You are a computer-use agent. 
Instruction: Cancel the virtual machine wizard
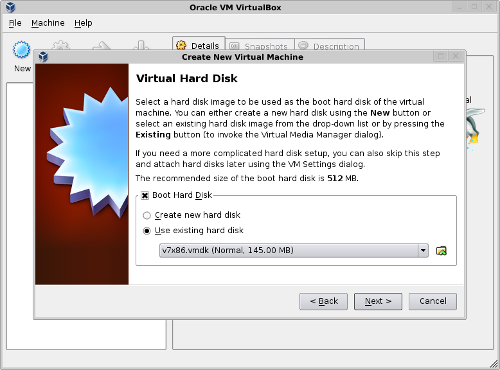(x=433, y=301)
